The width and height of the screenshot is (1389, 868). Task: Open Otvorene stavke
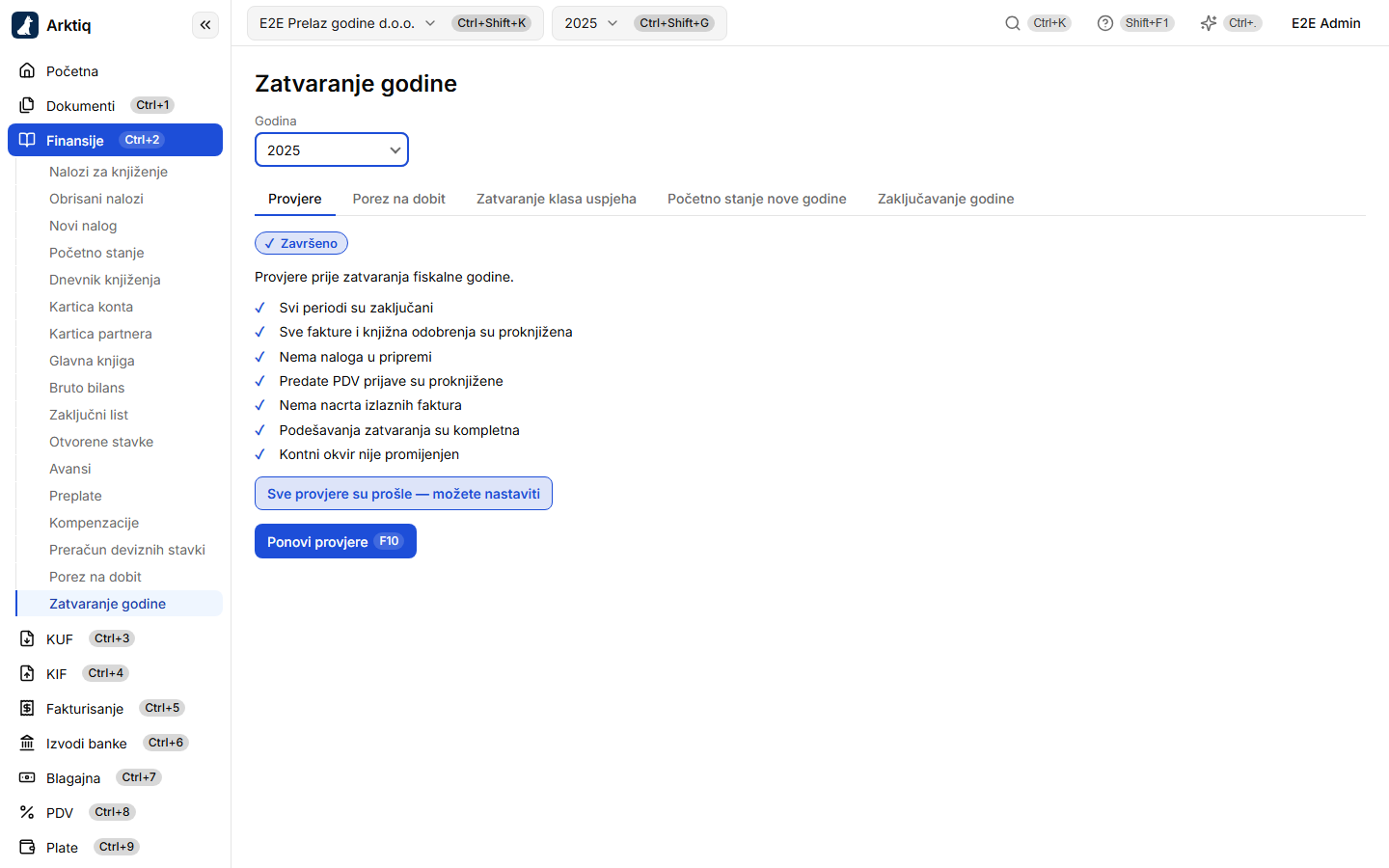(x=120, y=442)
